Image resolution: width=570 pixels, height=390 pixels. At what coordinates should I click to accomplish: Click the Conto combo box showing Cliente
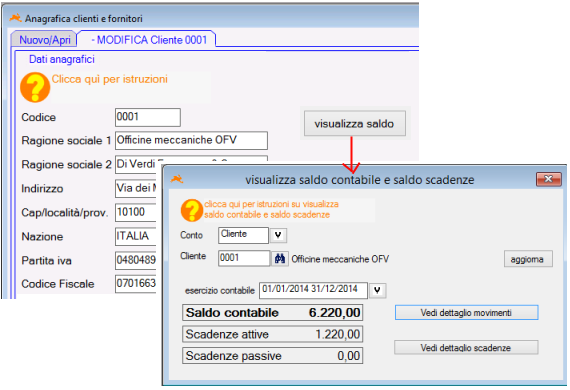tap(244, 235)
